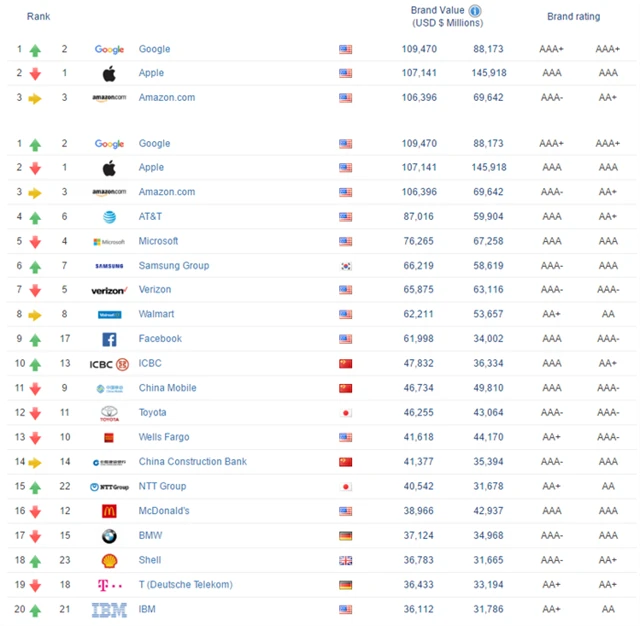
Task: Click the South Korea flag for Samsung
Action: 346,266
